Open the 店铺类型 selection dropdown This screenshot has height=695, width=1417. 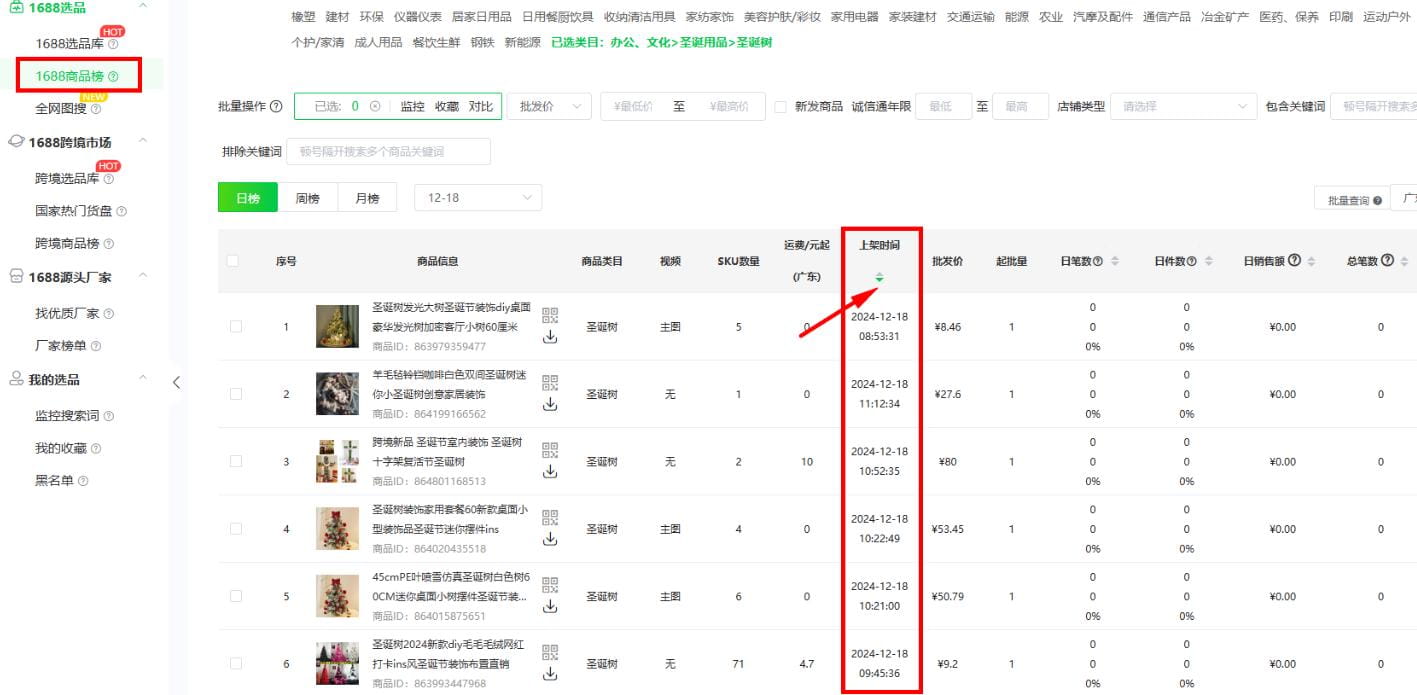1184,105
